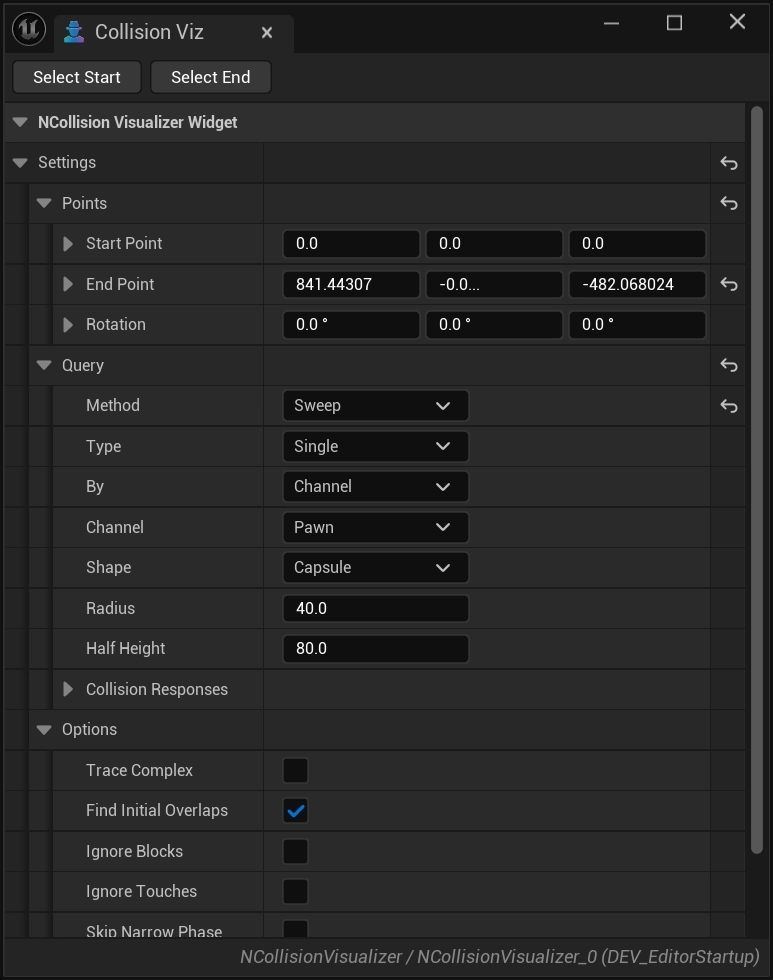773x980 pixels.
Task: Open the Shape dropdown showing Capsule
Action: click(x=376, y=568)
